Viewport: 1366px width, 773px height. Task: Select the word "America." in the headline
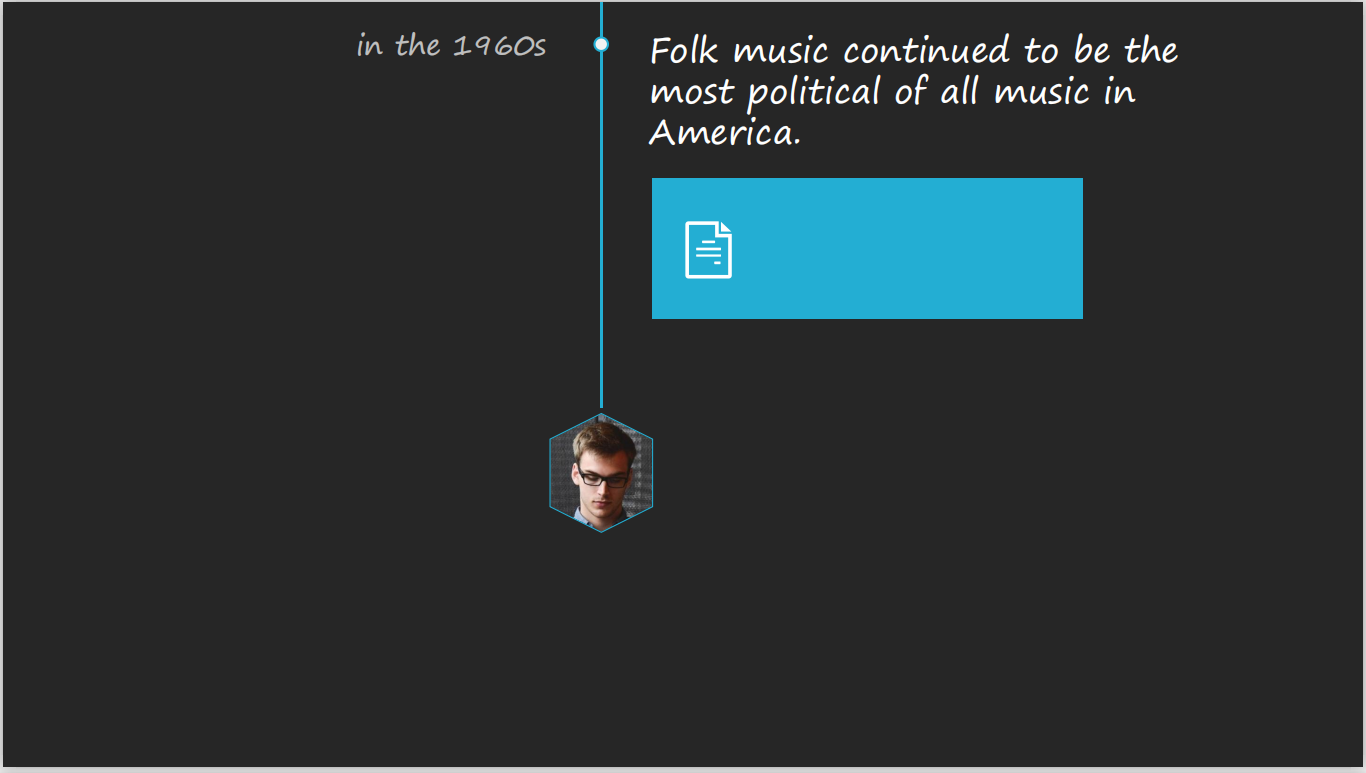[725, 133]
